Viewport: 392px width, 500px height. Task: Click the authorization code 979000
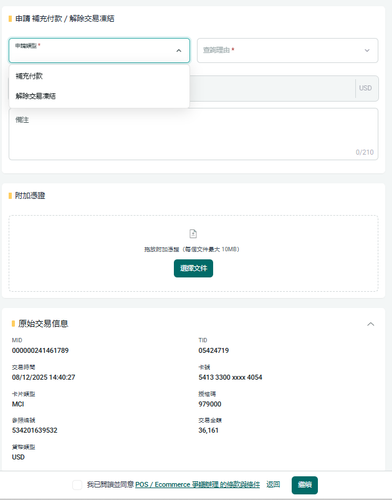tap(210, 404)
